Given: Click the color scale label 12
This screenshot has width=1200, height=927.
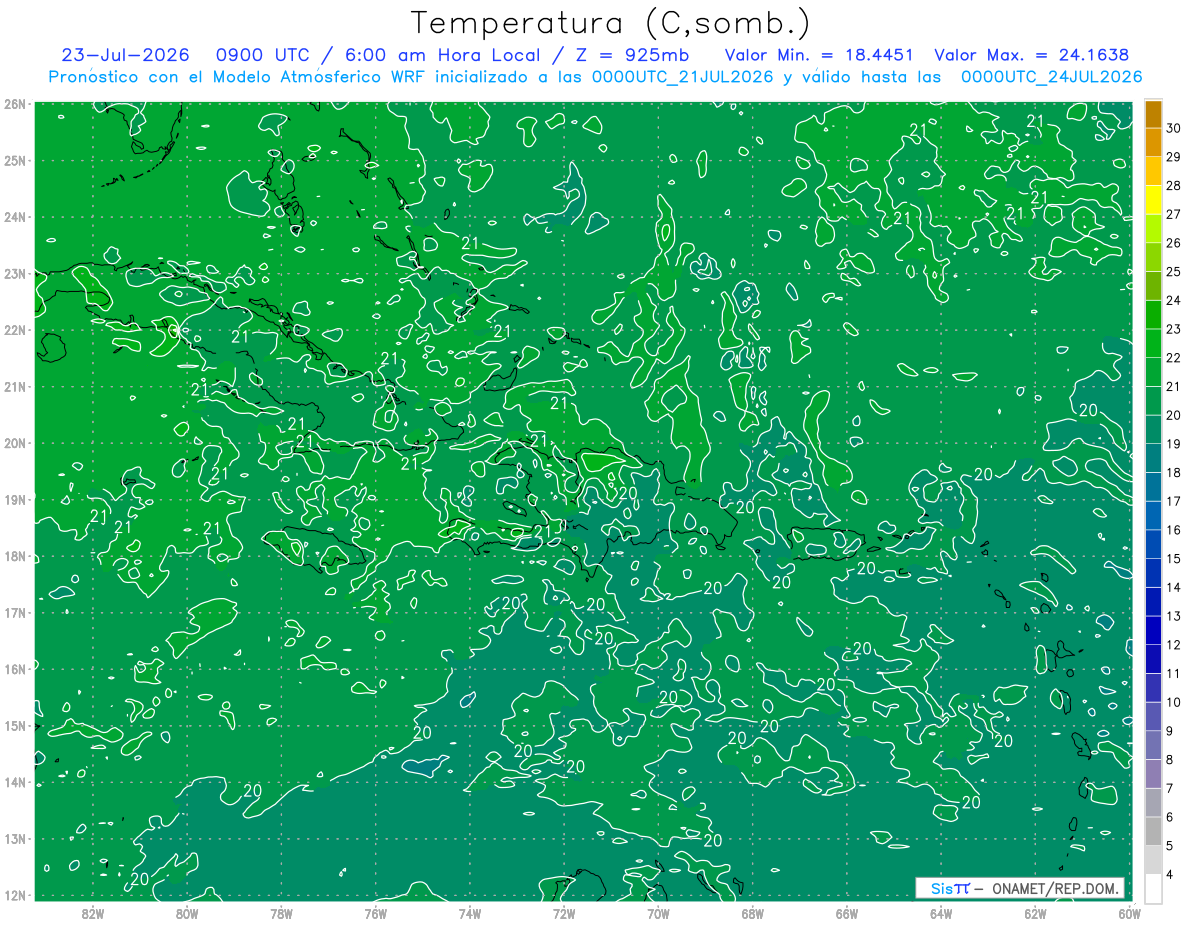Looking at the screenshot, I should 1174,645.
